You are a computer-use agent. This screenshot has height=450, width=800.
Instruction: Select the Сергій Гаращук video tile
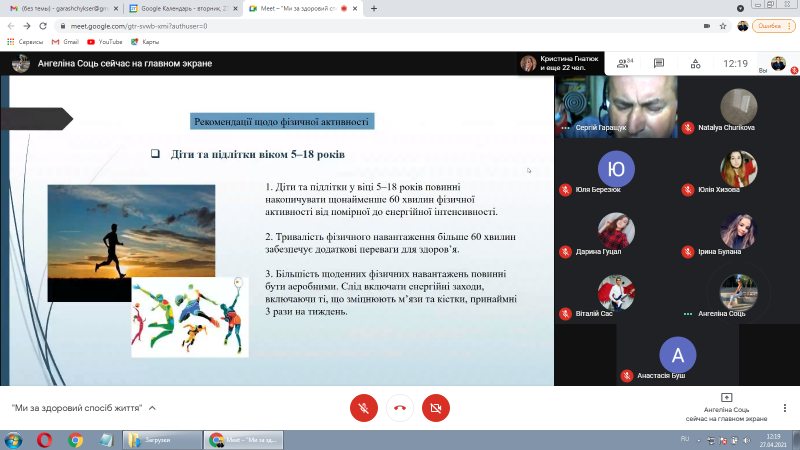pos(616,107)
